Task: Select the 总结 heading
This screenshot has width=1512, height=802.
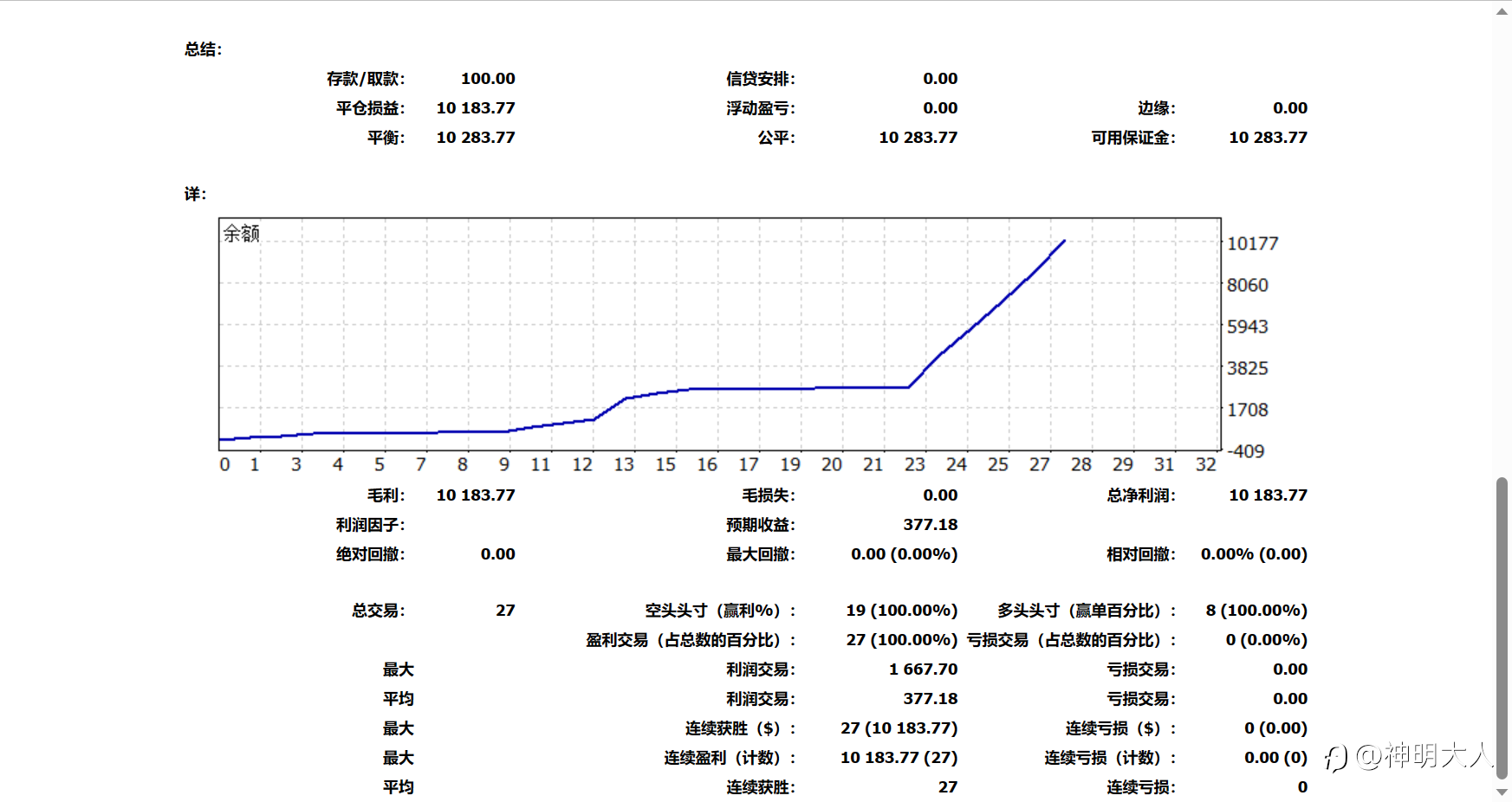Action: coord(204,49)
